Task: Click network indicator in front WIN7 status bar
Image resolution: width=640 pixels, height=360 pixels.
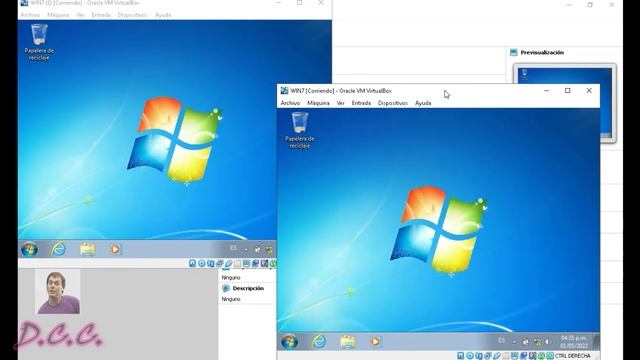Action: click(x=488, y=356)
